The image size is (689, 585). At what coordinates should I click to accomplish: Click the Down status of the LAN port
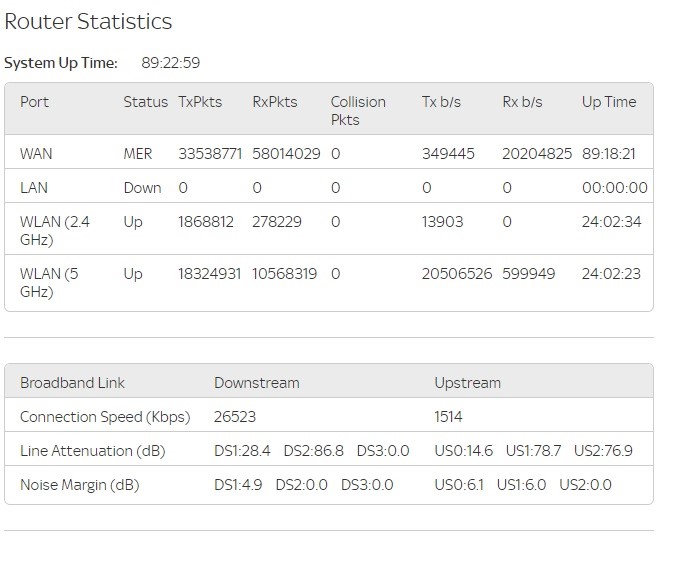coord(142,188)
